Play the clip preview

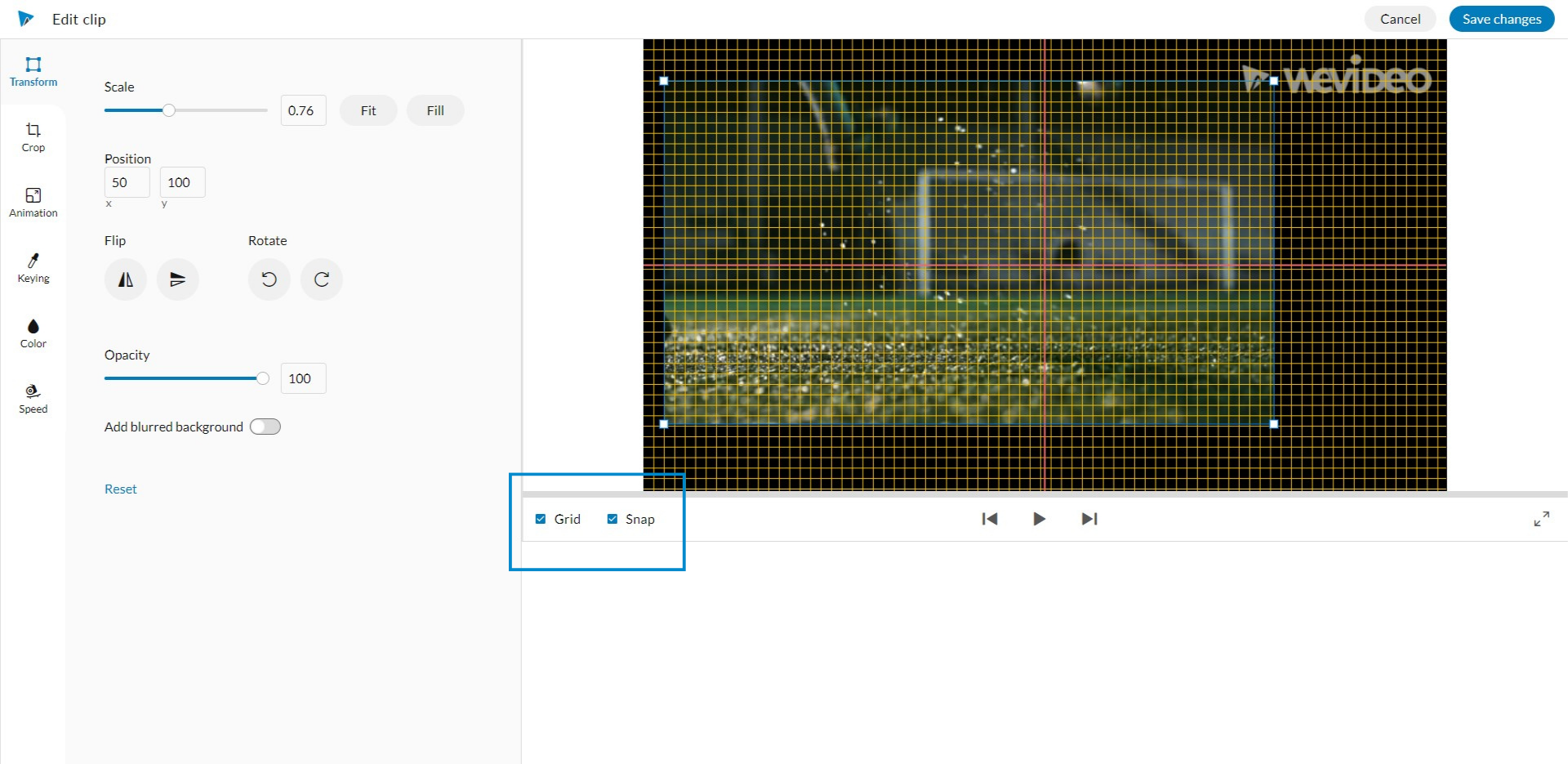[x=1039, y=519]
